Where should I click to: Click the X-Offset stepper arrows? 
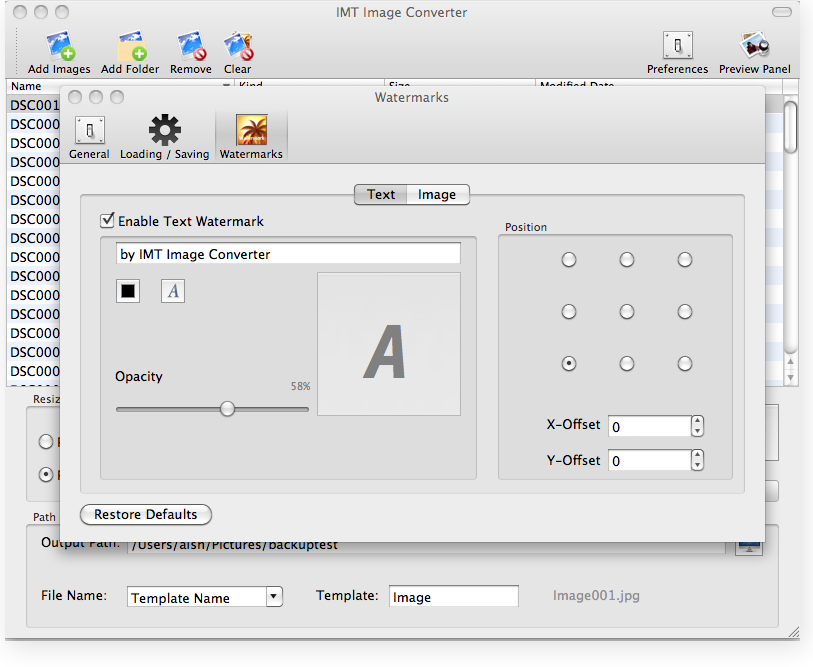(x=697, y=426)
